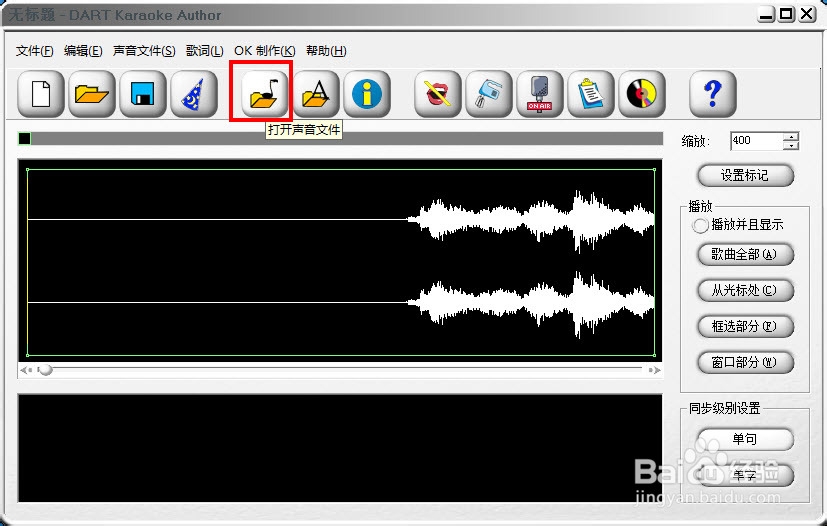
Task: Click the clipboard notes icon
Action: pos(591,93)
